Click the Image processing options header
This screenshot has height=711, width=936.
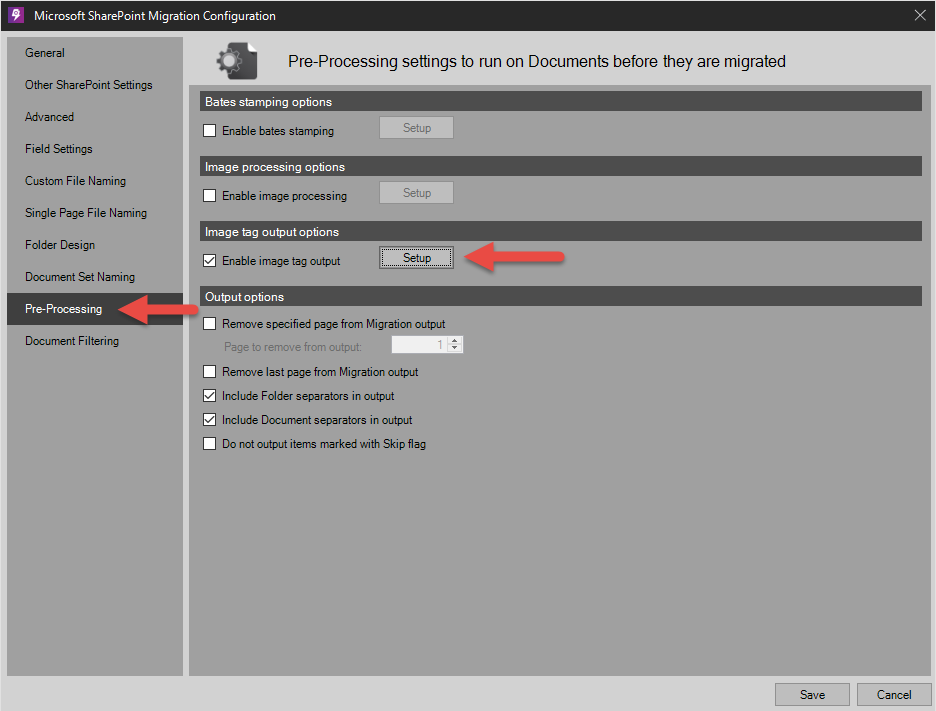tap(561, 167)
